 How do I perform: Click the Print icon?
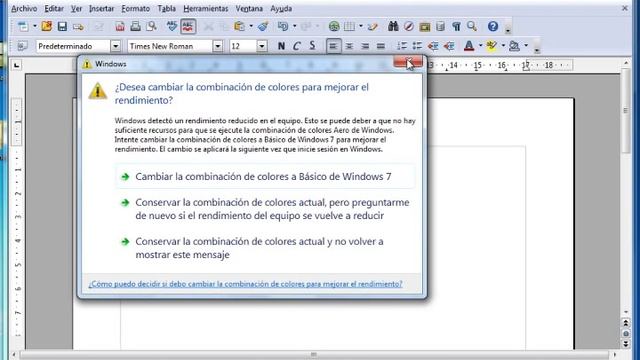pyautogui.click(x=135, y=27)
